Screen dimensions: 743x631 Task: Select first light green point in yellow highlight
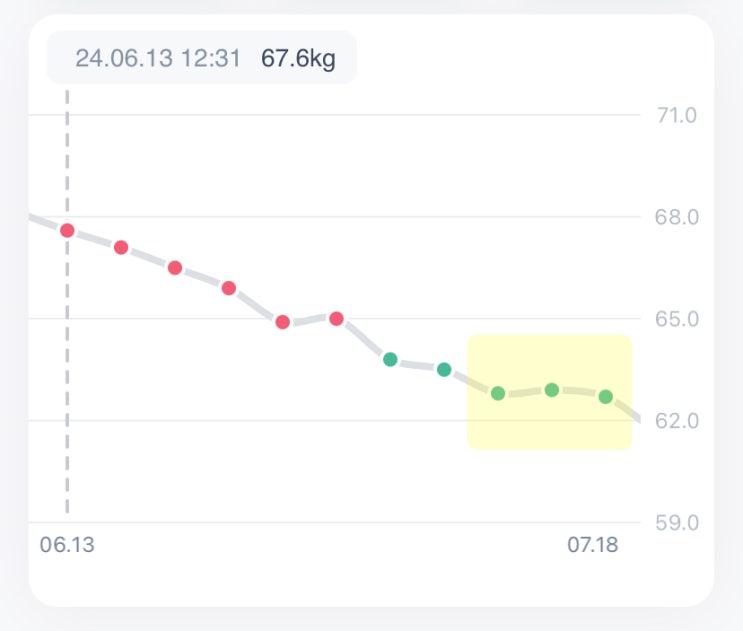point(498,393)
